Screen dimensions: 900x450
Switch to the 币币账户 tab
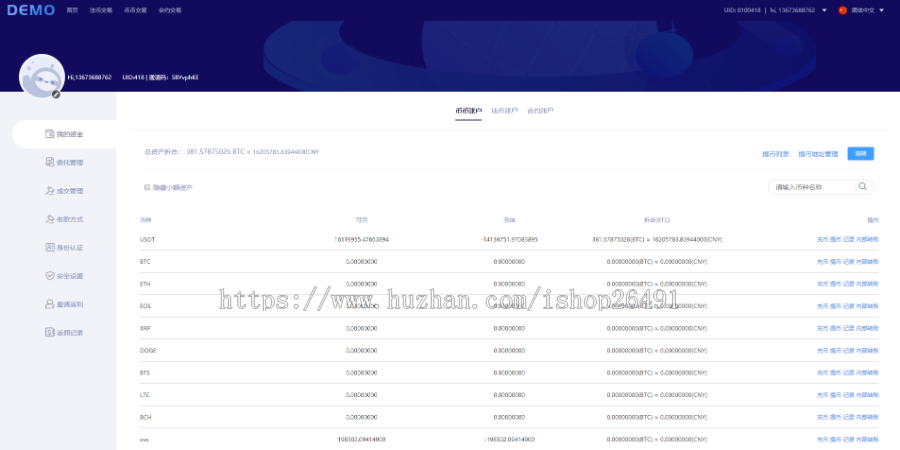click(x=468, y=111)
